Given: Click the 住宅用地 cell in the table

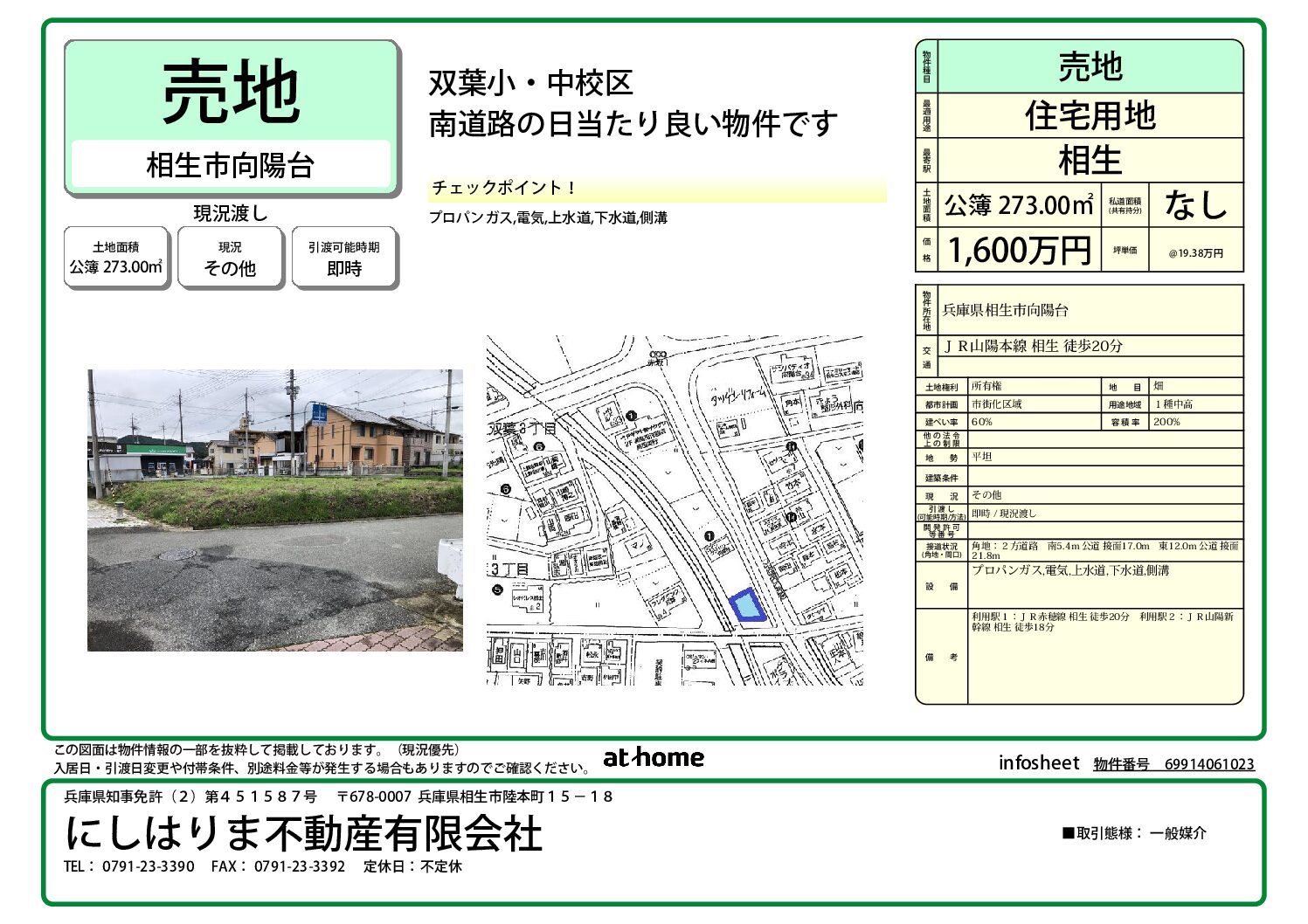Looking at the screenshot, I should [1090, 115].
